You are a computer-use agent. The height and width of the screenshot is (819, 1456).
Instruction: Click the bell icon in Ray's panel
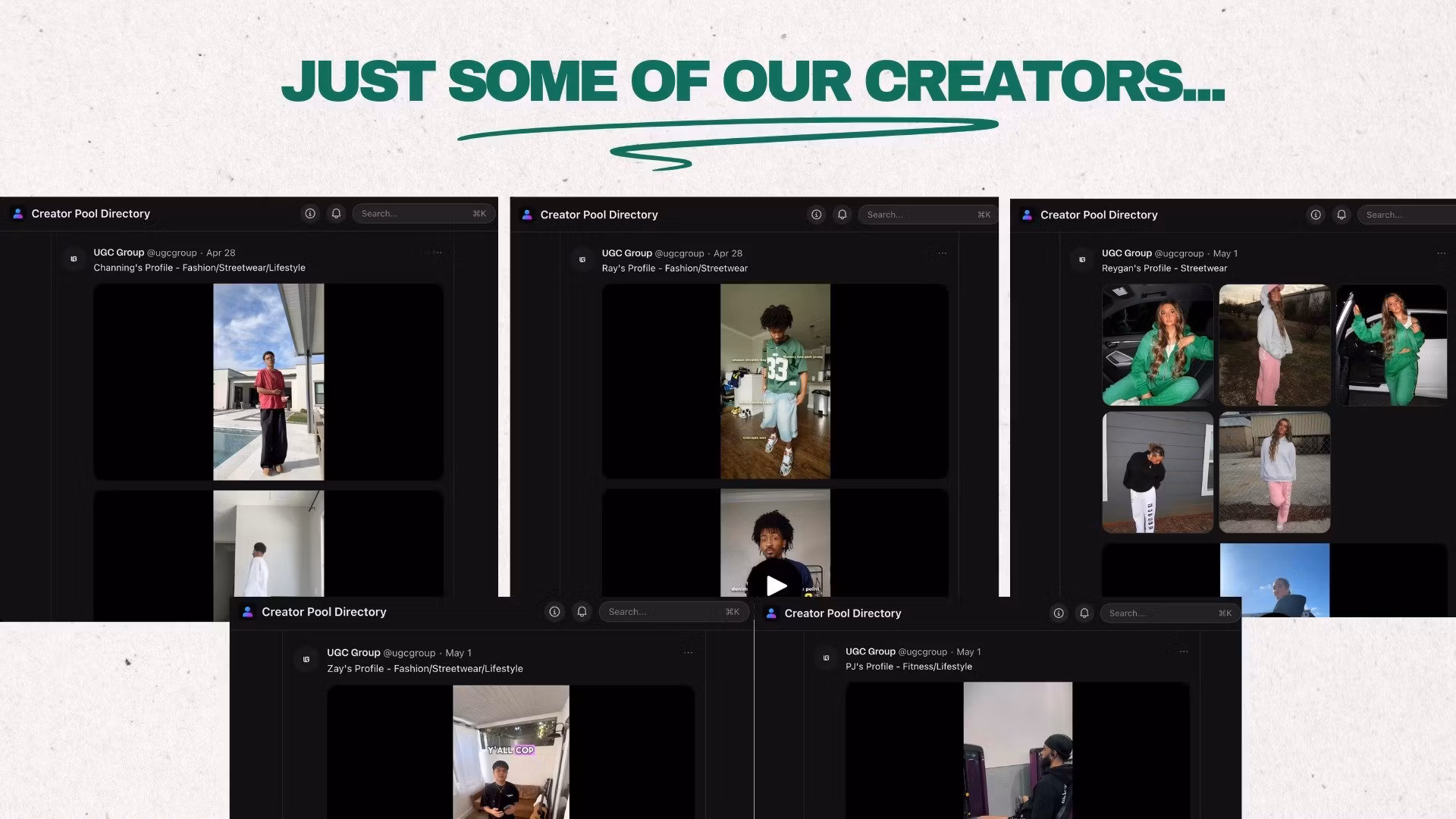coord(842,215)
